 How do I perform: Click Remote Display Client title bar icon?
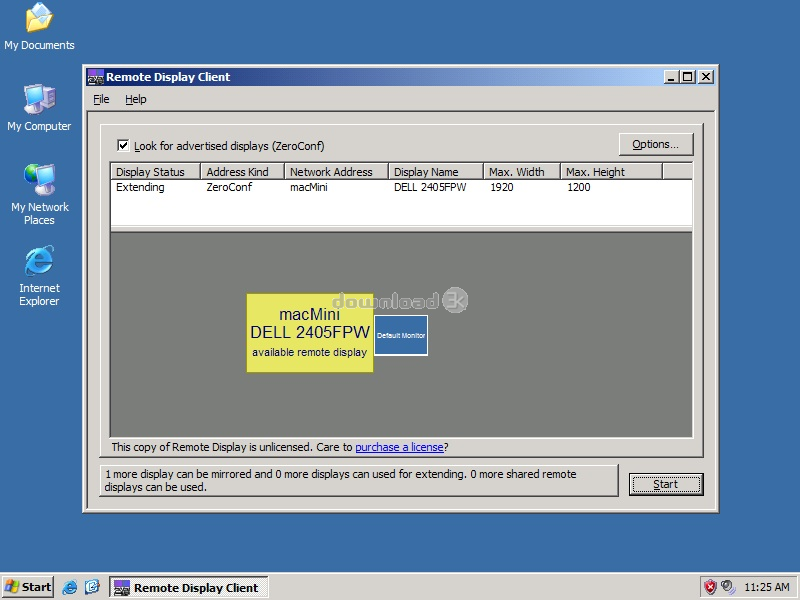(95, 77)
